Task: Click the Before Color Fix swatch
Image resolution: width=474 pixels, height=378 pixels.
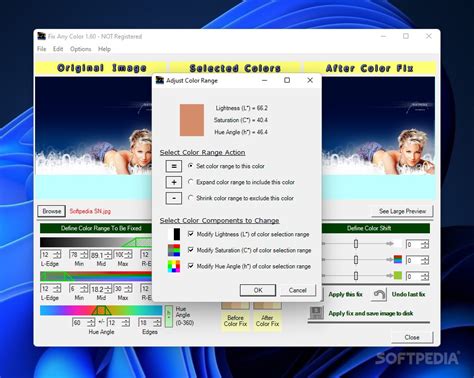Action: click(x=235, y=305)
